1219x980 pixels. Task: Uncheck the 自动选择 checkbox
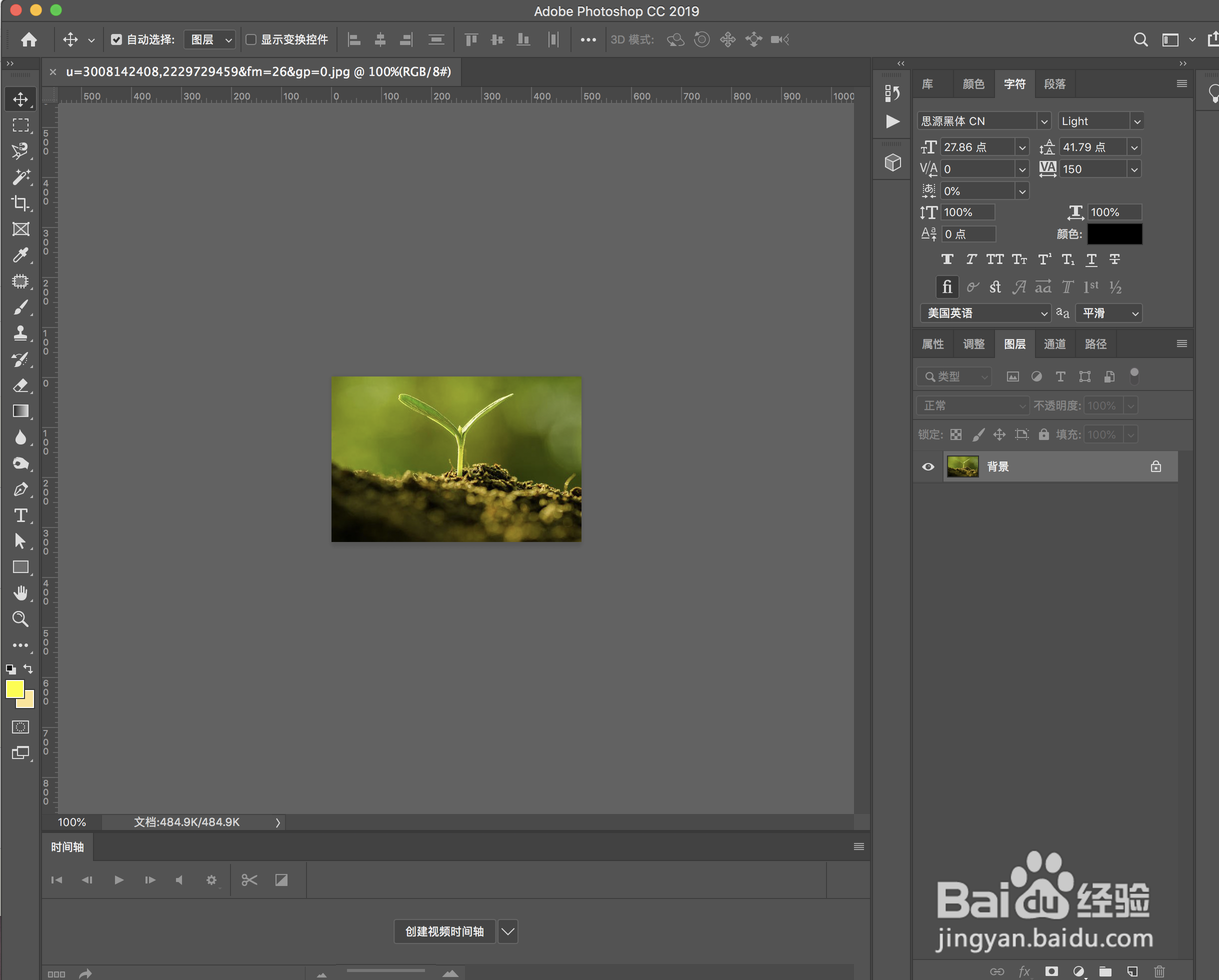pyautogui.click(x=116, y=39)
